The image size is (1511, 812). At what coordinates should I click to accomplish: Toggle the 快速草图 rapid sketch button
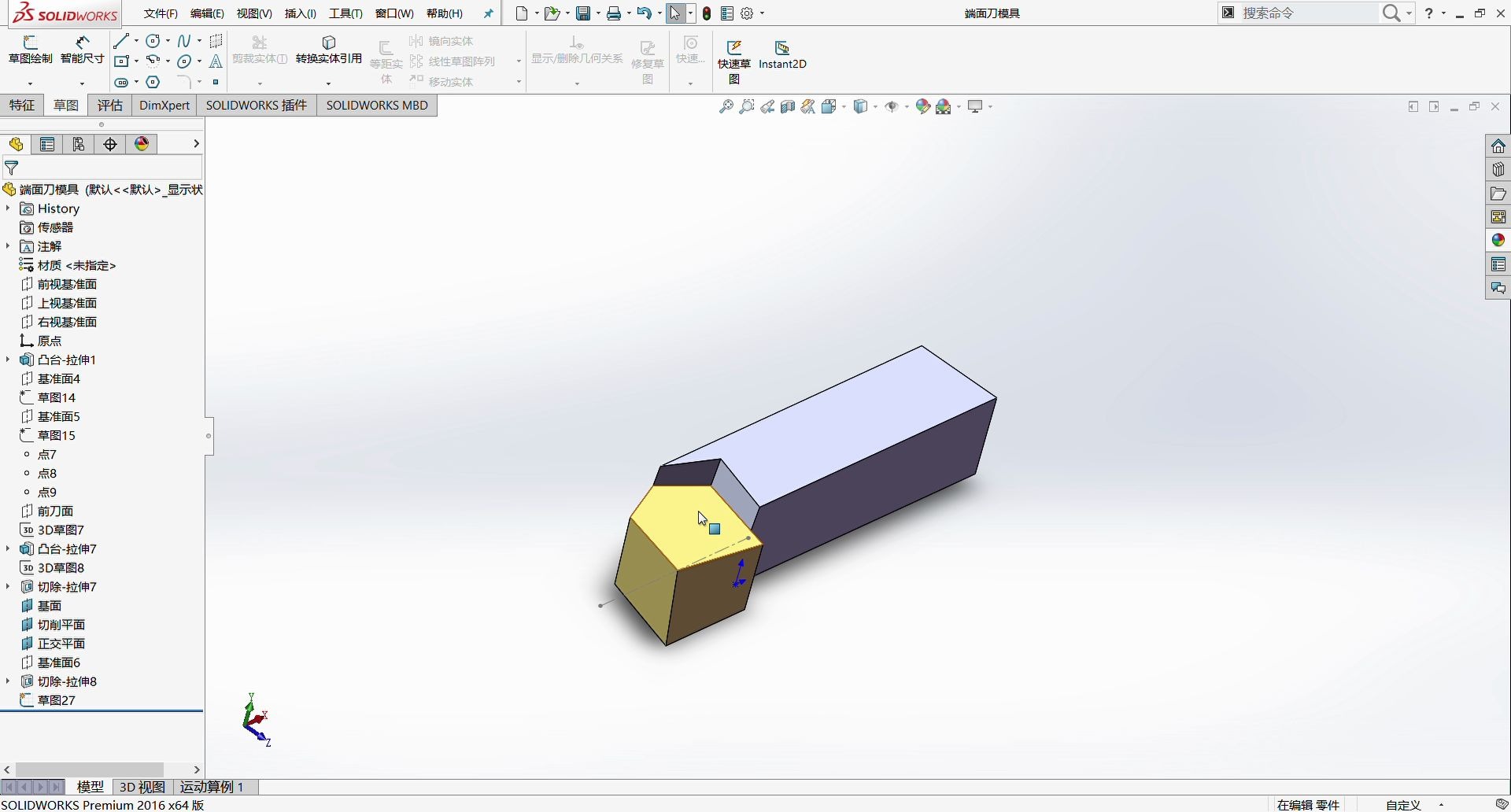tap(734, 61)
